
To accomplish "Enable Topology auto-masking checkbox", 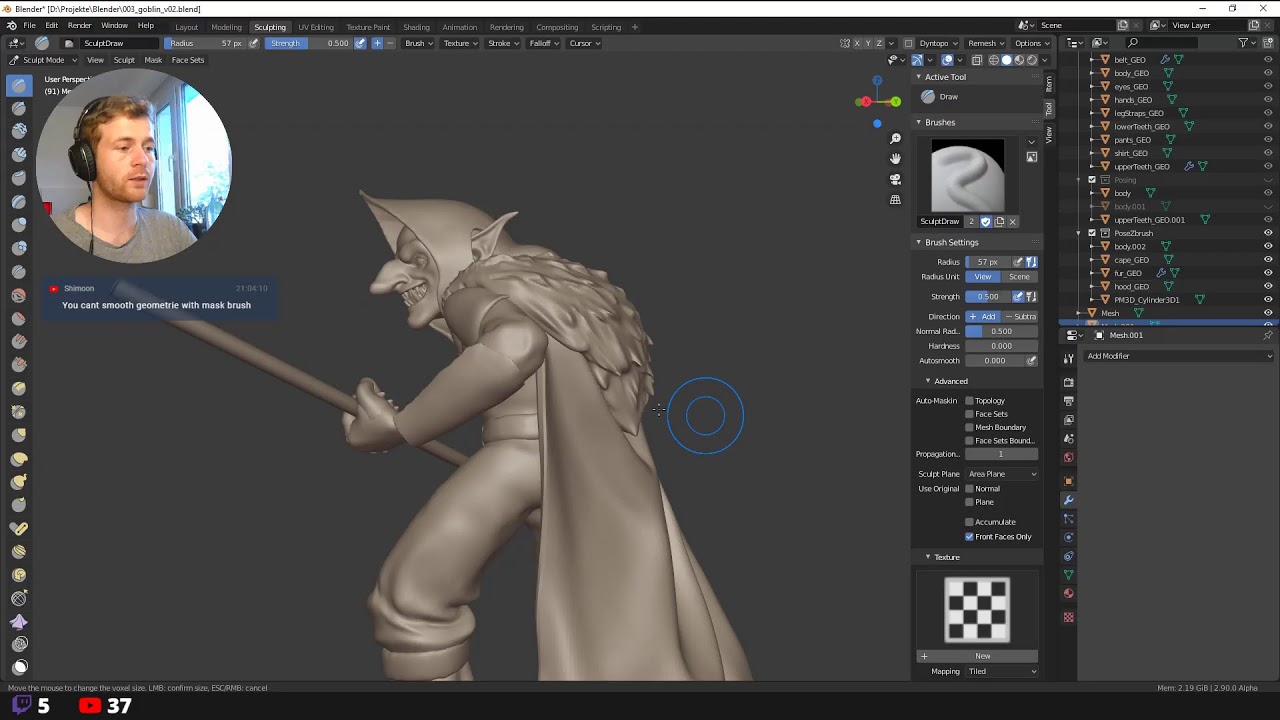I will [969, 401].
